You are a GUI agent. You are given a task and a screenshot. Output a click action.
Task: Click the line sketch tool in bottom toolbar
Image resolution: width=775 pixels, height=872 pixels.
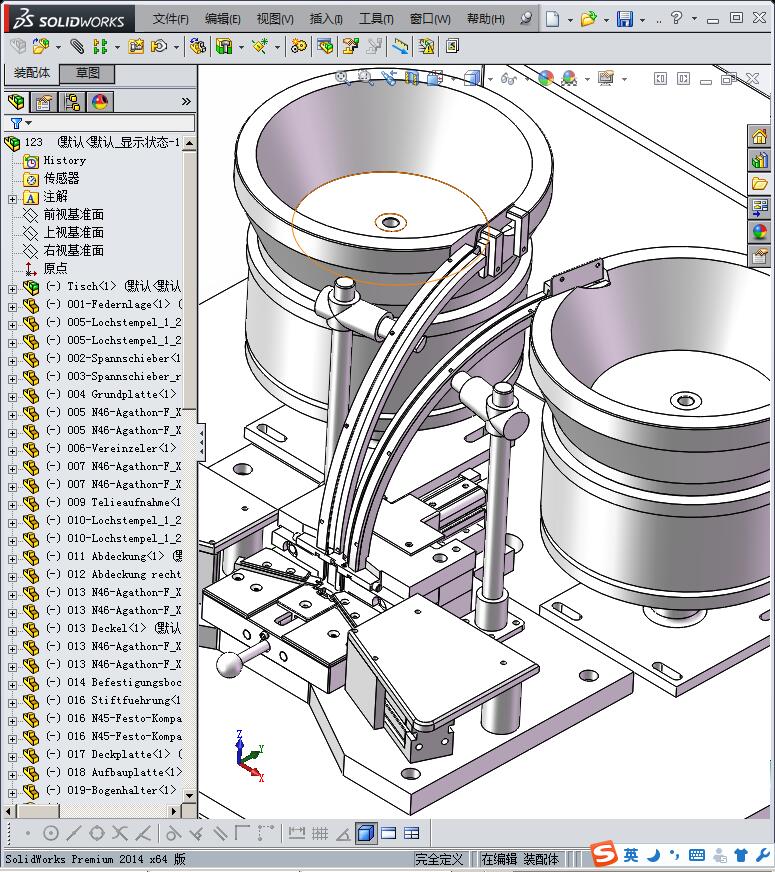(73, 833)
